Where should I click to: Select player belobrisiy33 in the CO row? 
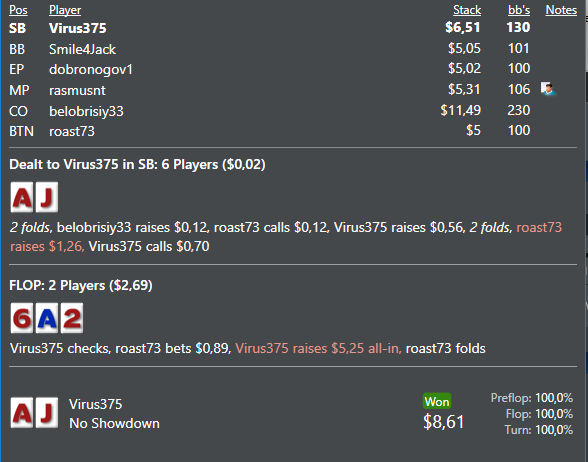coord(86,111)
